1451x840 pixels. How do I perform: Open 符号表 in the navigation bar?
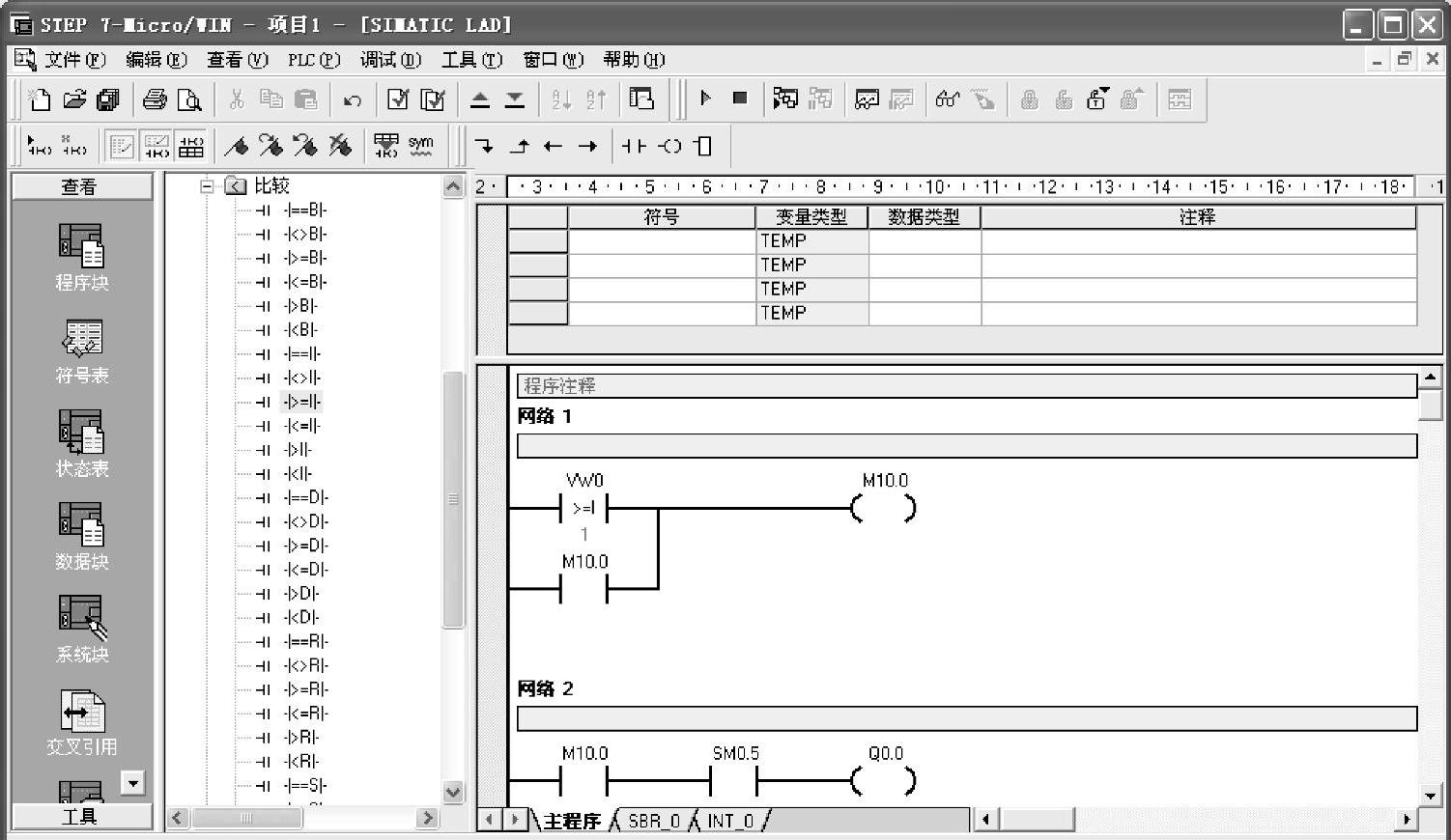coord(81,351)
